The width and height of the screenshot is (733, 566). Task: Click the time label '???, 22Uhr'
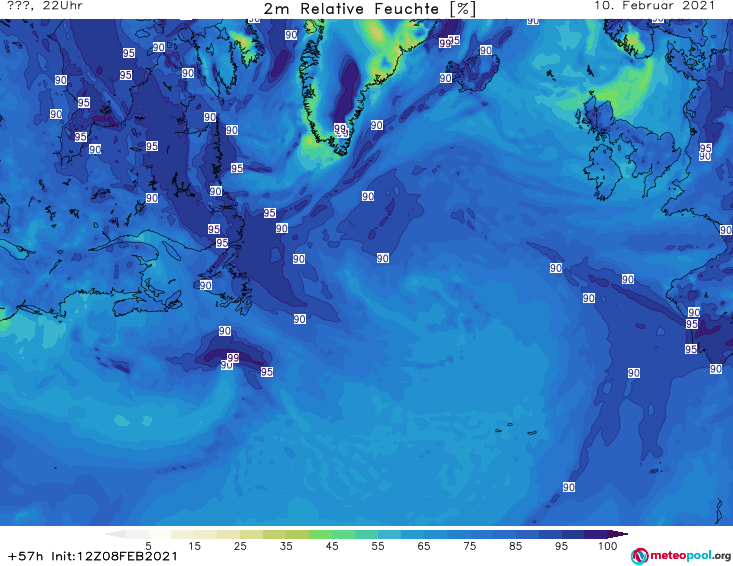coord(45,6)
